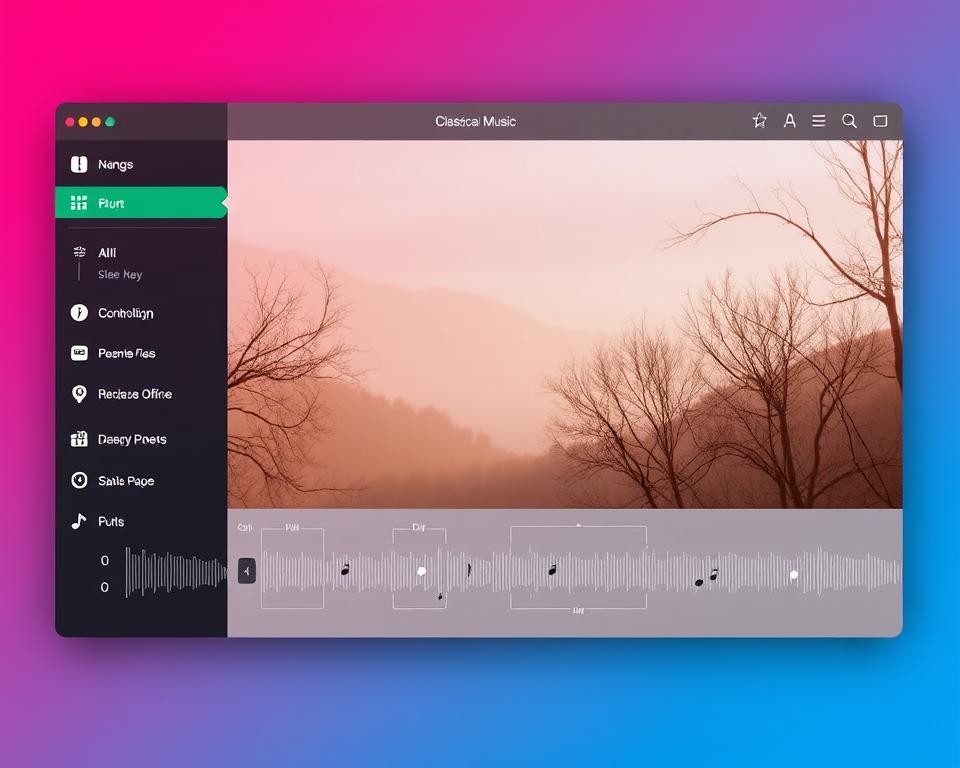This screenshot has height=768, width=960.
Task: Click the location pin icon beside Reclase Ofine
Action: click(79, 394)
